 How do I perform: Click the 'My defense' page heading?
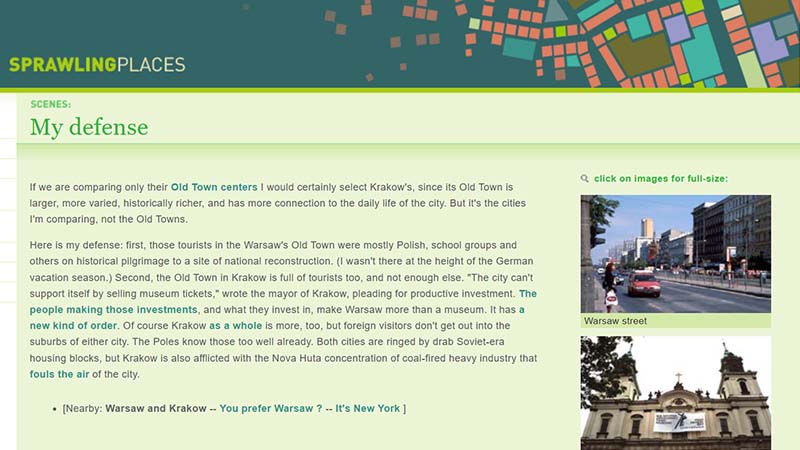pos(89,127)
